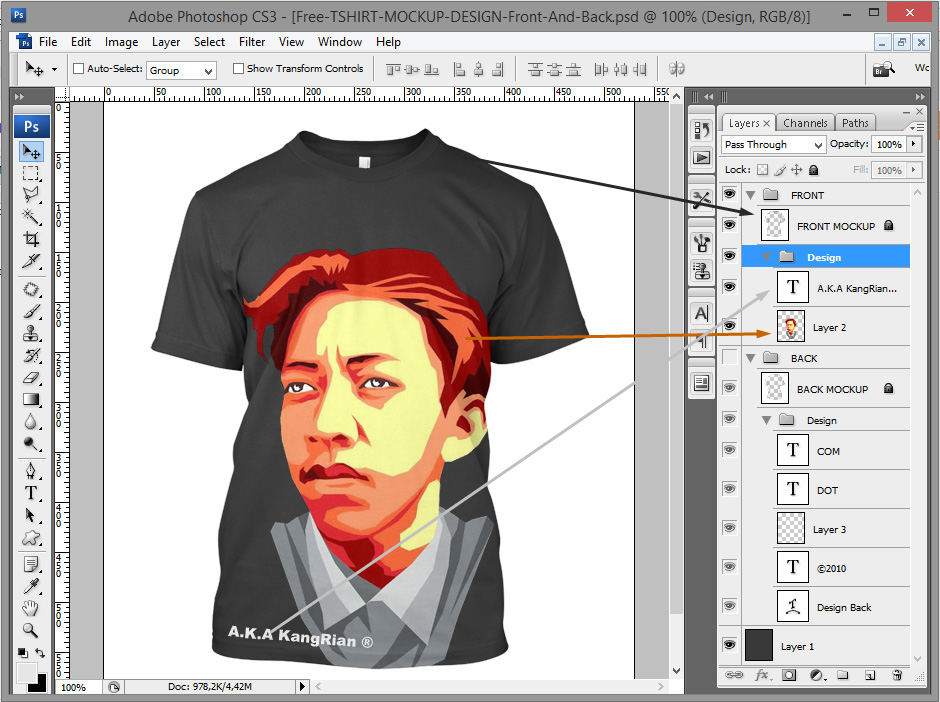This screenshot has width=940, height=702.
Task: Hide the FRONT MOCKUP layer eye
Action: (729, 225)
